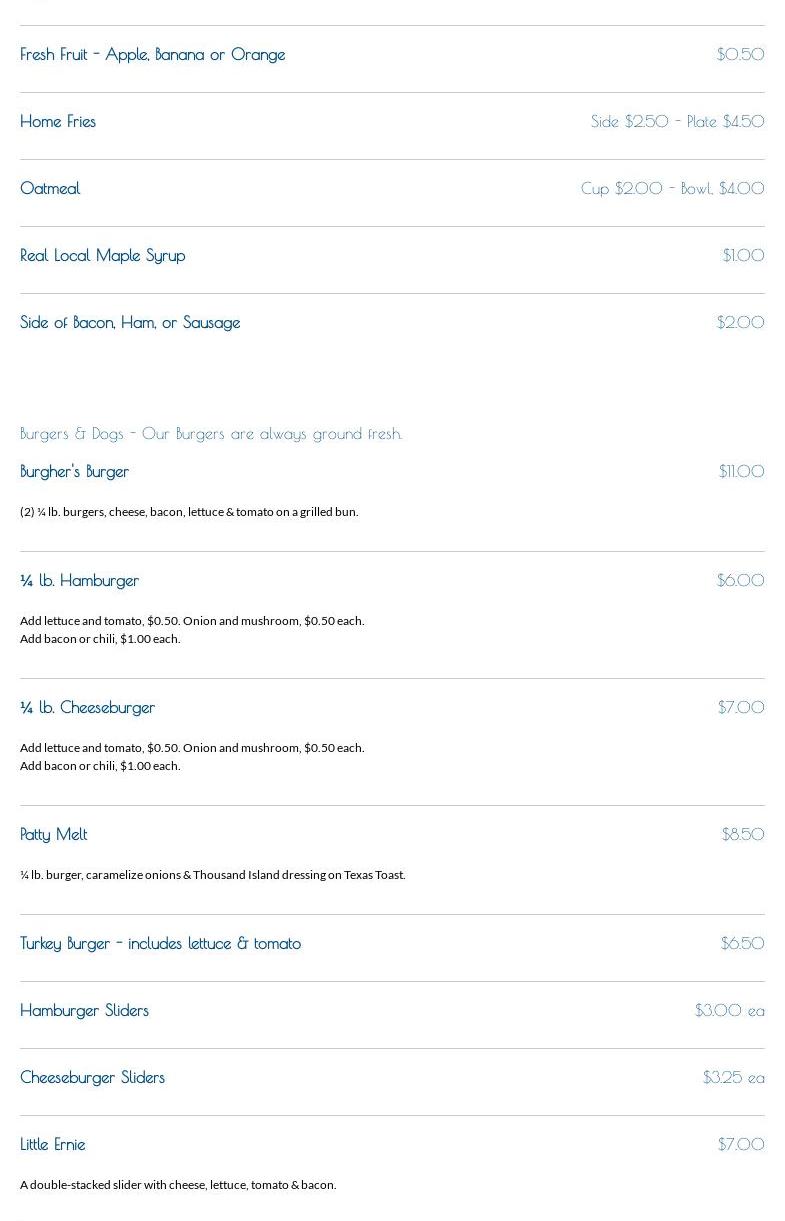This screenshot has width=785, height=1221.
Task: Click the Patty Melt description text
Action: (212, 875)
